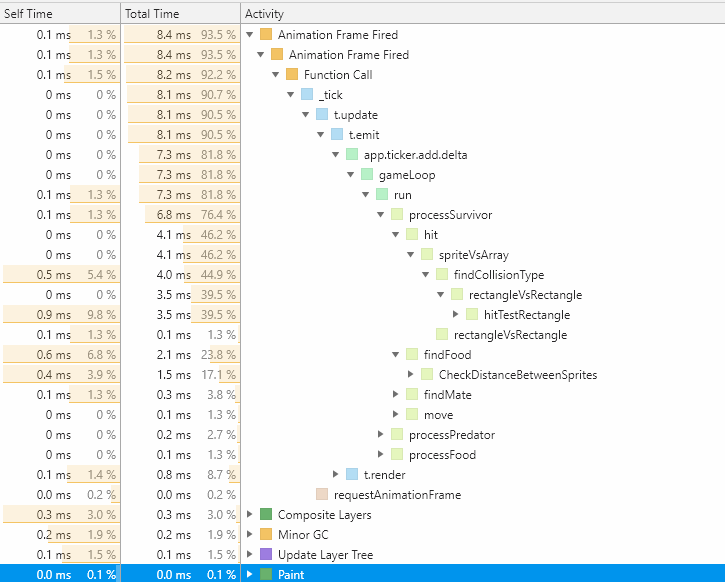Click the blue icon beside t.render

point(351,475)
